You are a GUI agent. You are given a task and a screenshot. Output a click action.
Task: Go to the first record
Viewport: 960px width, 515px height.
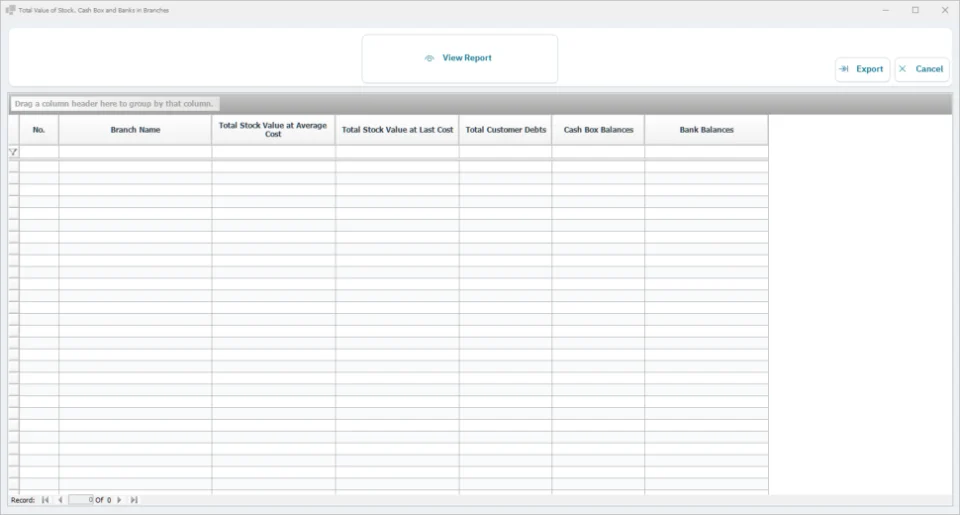45,500
